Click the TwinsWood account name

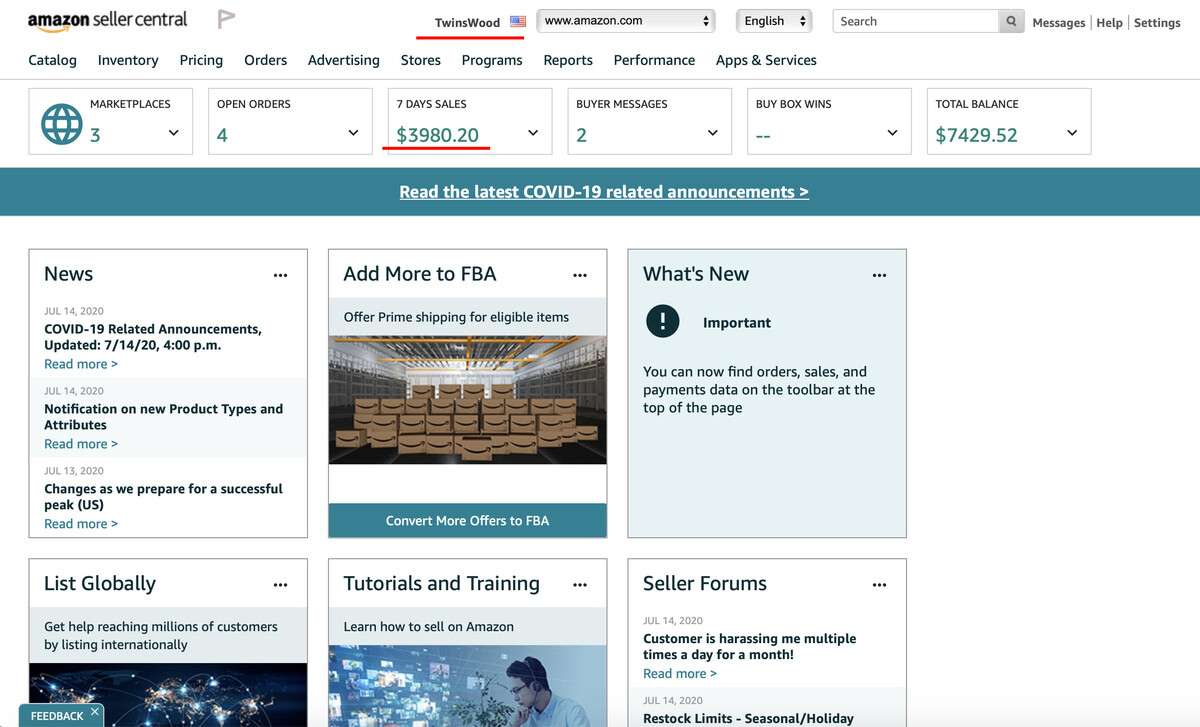point(467,22)
